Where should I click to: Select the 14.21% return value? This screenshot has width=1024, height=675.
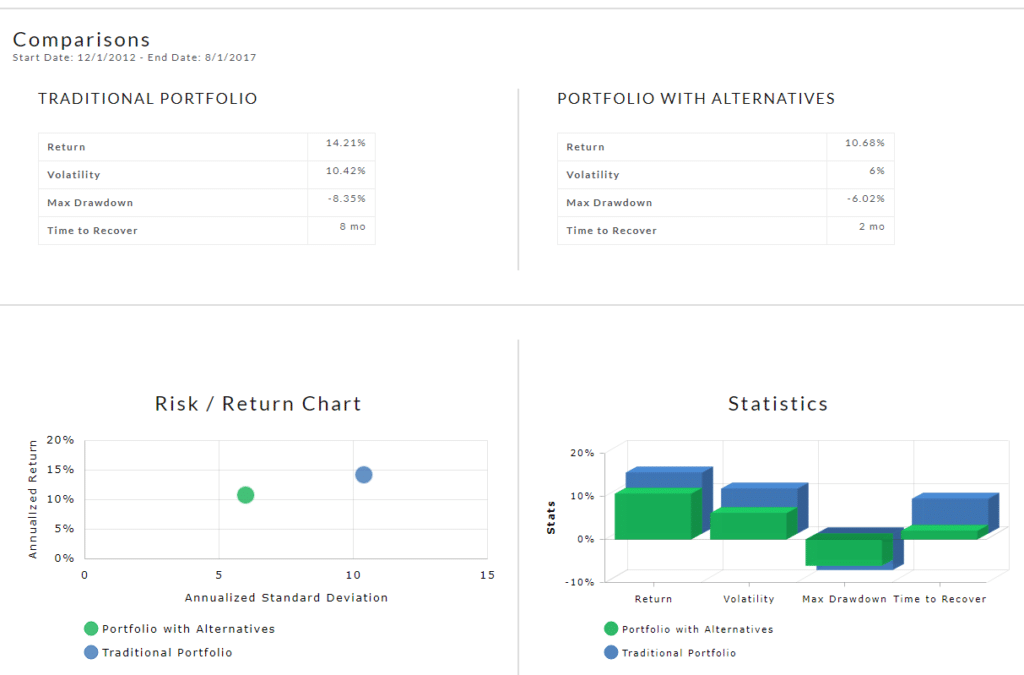345,143
